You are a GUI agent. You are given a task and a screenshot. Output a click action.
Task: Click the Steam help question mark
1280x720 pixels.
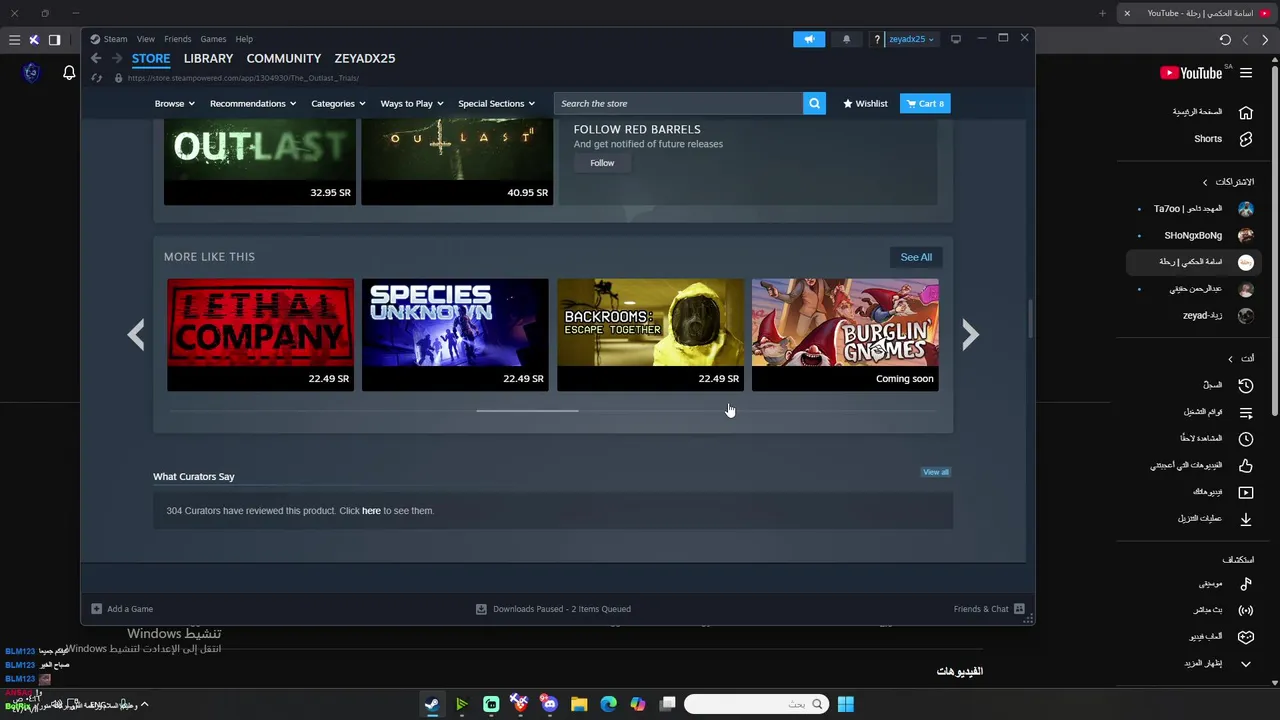click(877, 39)
